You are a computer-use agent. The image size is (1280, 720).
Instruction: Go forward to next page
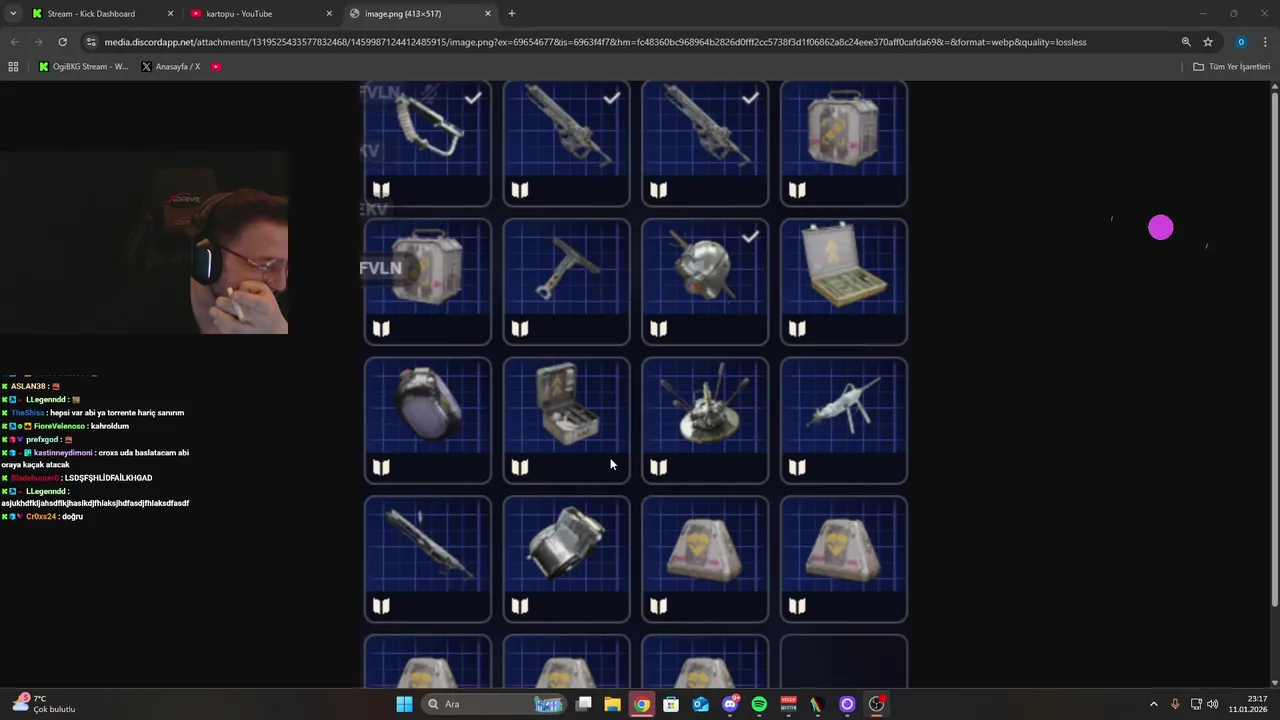[38, 42]
